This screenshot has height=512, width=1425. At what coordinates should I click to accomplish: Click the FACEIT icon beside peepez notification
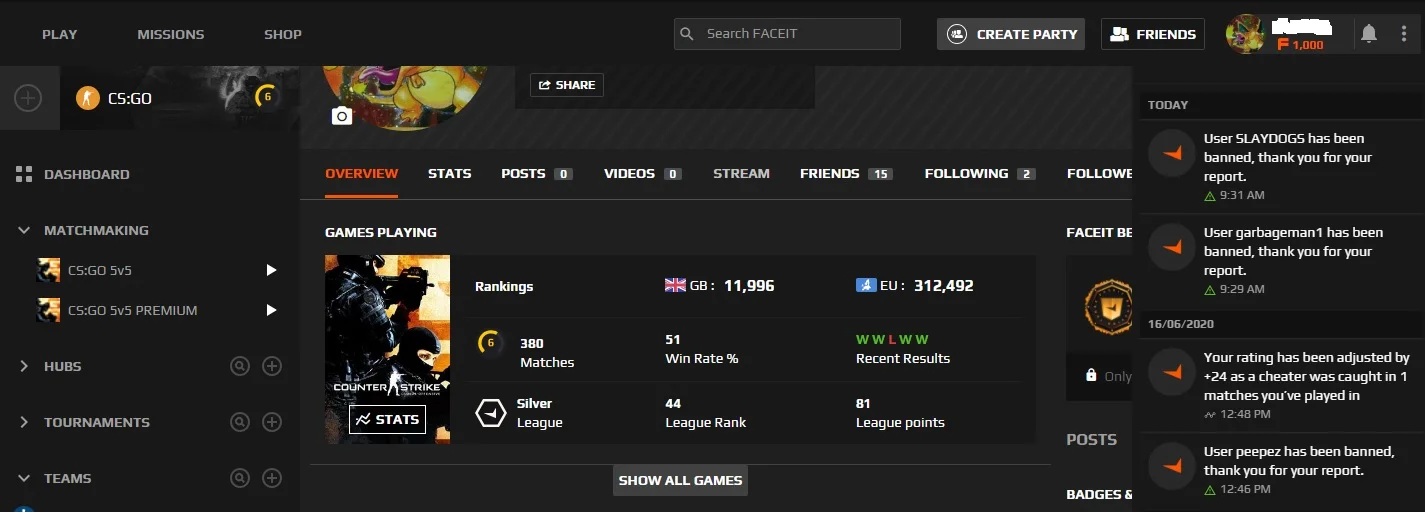tap(1172, 466)
